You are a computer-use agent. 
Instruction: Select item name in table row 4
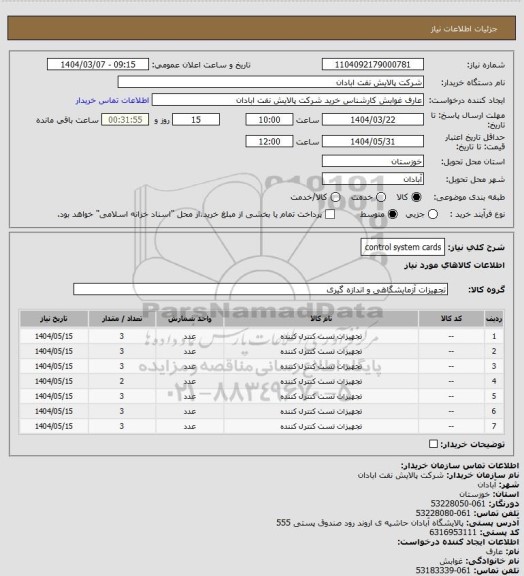pos(321,381)
